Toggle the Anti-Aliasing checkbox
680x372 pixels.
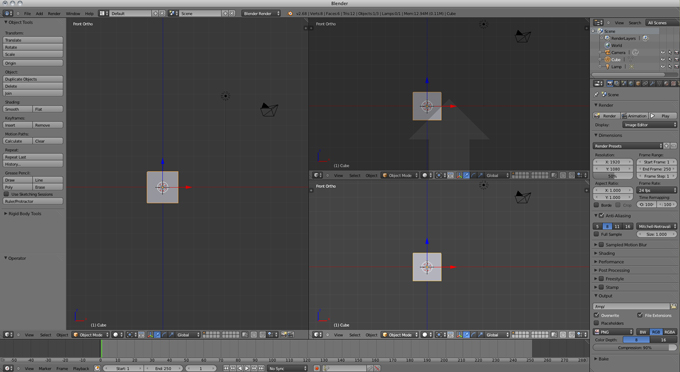click(x=602, y=215)
